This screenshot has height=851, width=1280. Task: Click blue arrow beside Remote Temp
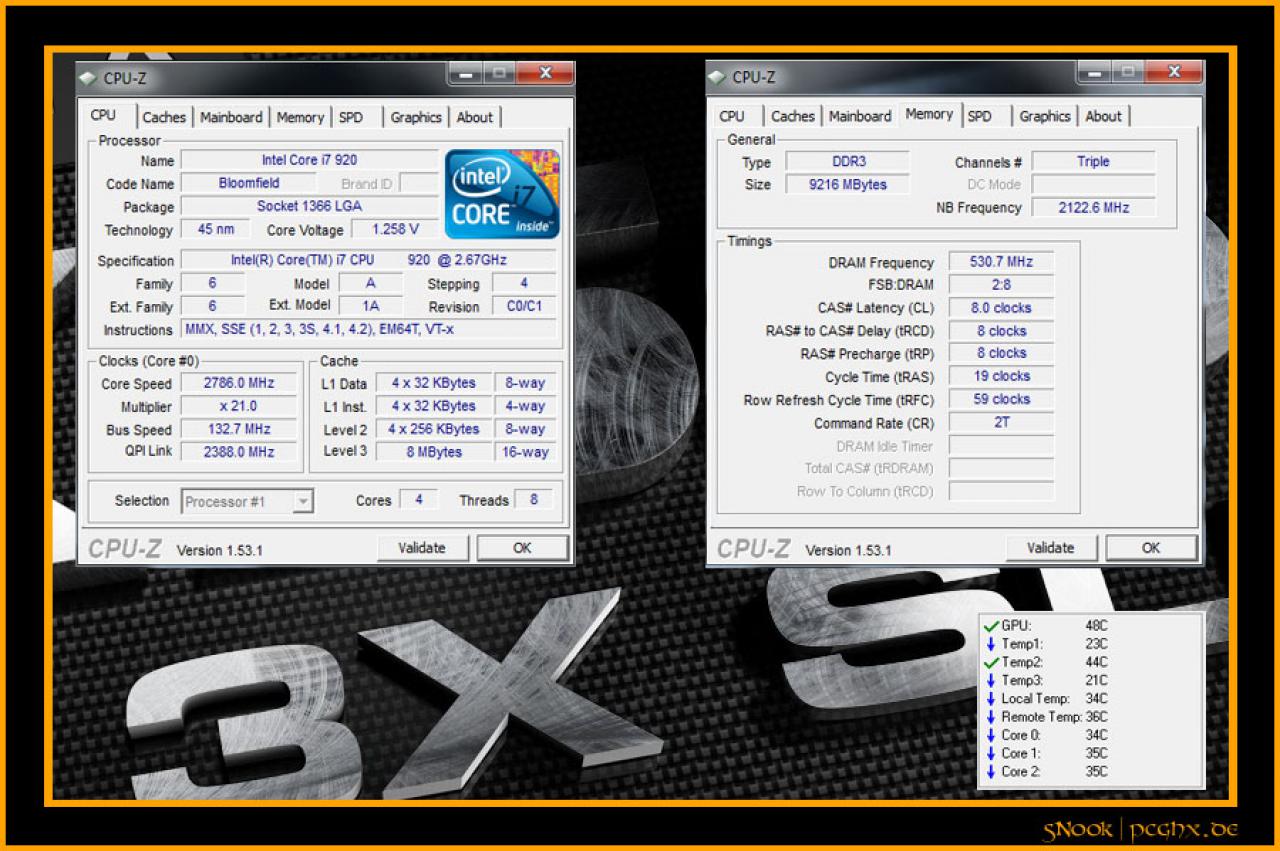tap(991, 716)
